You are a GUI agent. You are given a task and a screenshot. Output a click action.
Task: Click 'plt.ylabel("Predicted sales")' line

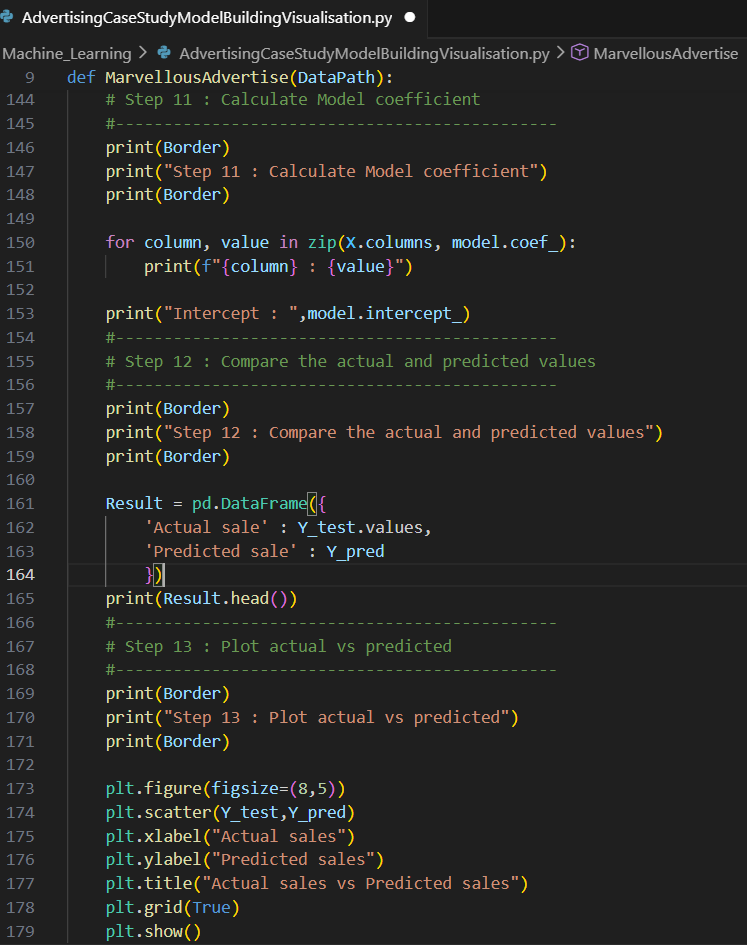click(245, 859)
